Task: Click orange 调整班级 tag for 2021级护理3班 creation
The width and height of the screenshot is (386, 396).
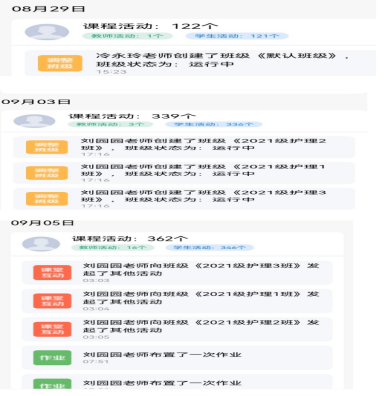Action: tap(47, 199)
